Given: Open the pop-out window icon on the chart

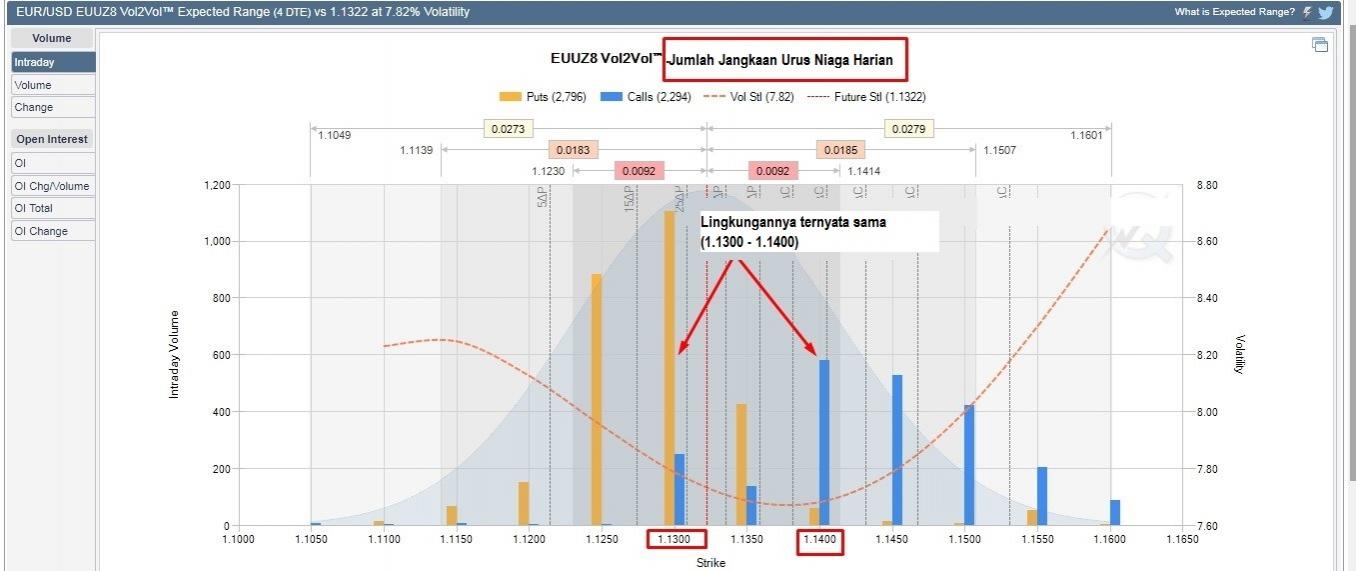Looking at the screenshot, I should click(1320, 44).
